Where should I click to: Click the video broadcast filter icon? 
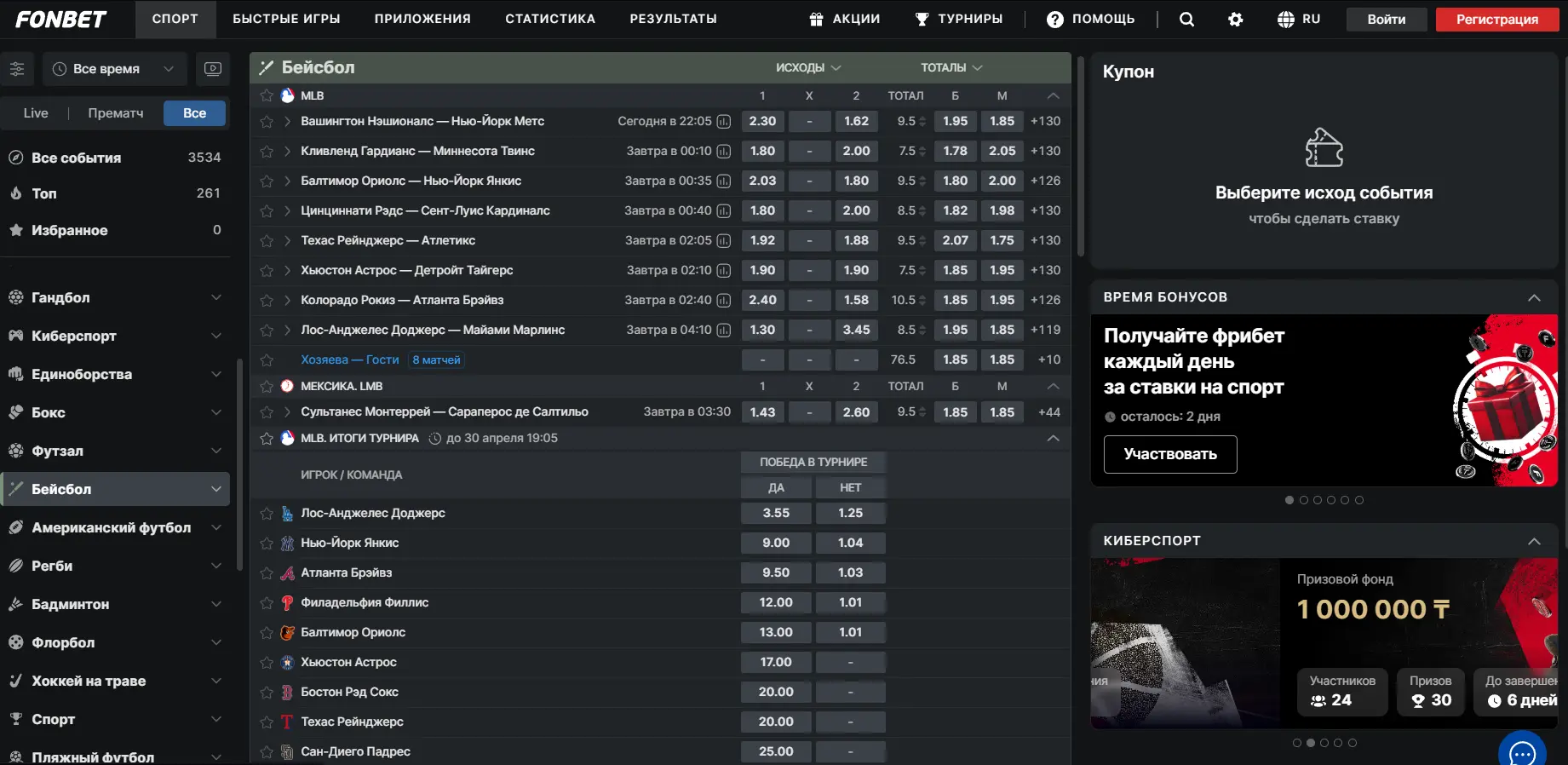(x=213, y=69)
